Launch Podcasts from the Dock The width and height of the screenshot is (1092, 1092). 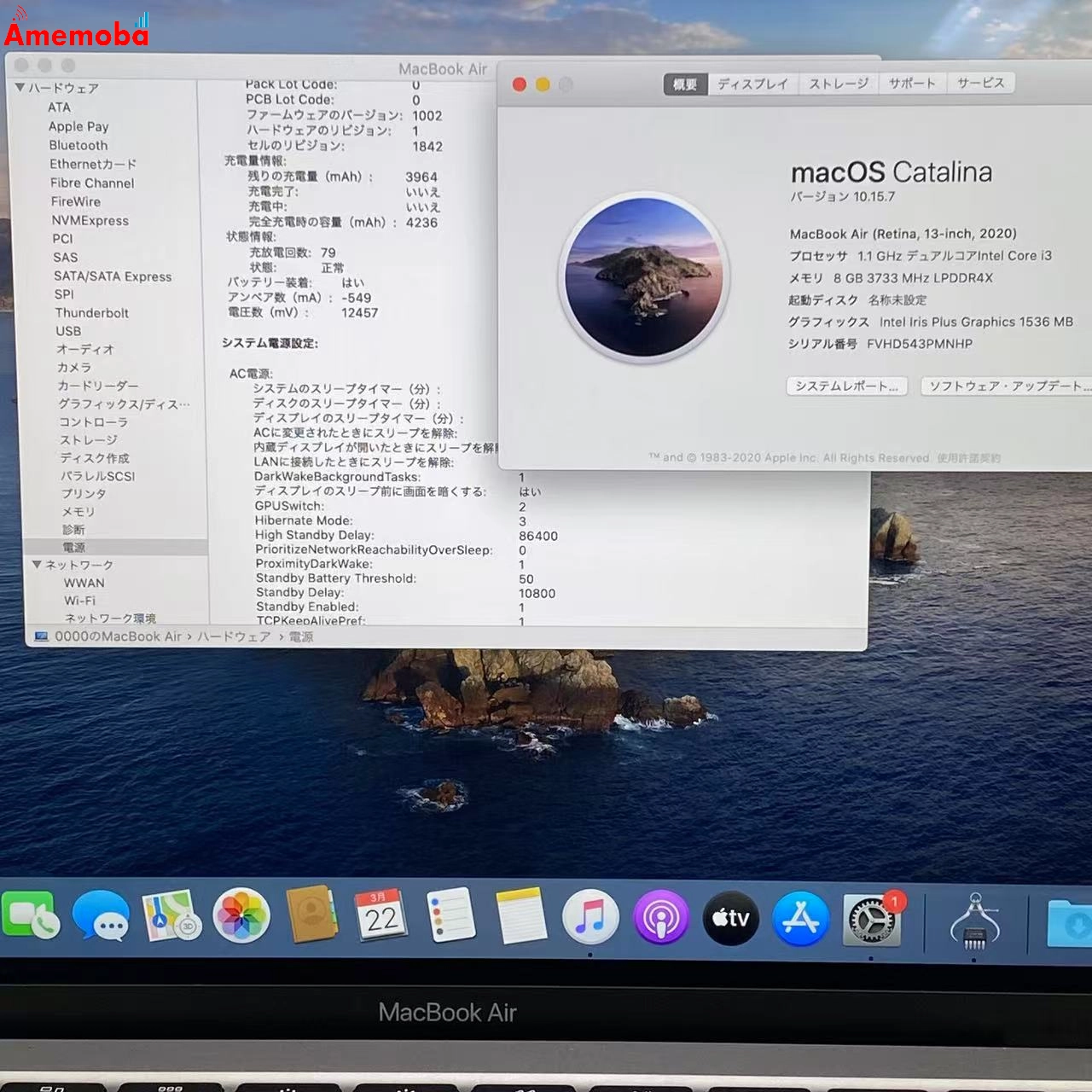661,917
